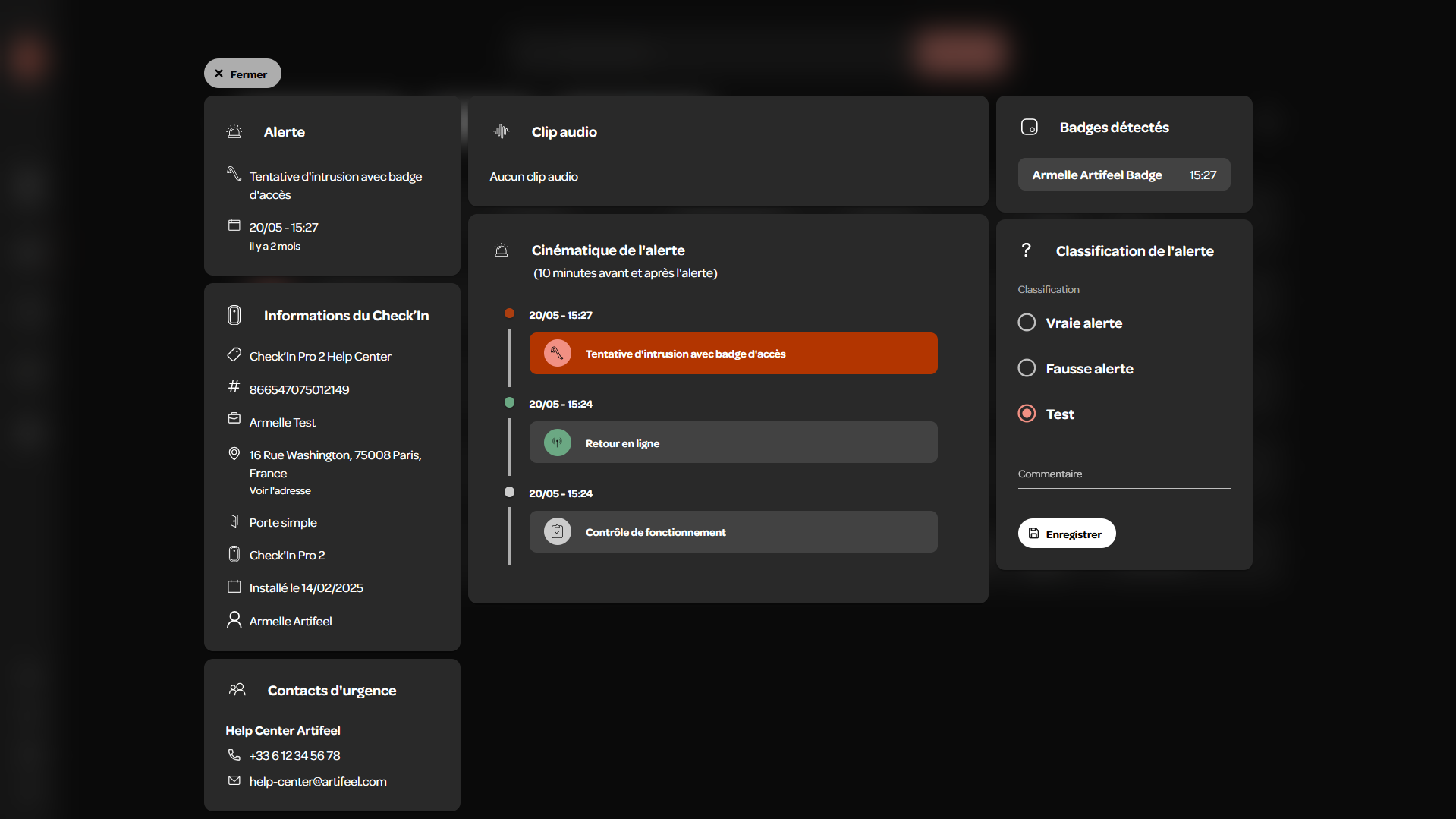
Task: Select the Test classification radio button
Action: click(x=1027, y=414)
